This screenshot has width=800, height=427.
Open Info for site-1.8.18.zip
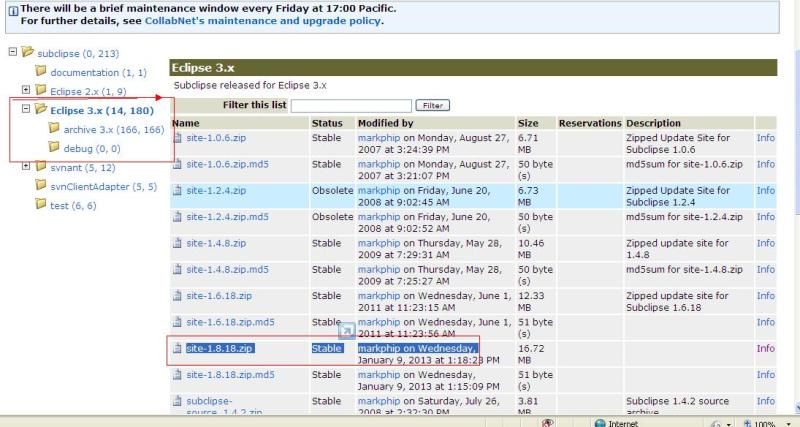(766, 348)
